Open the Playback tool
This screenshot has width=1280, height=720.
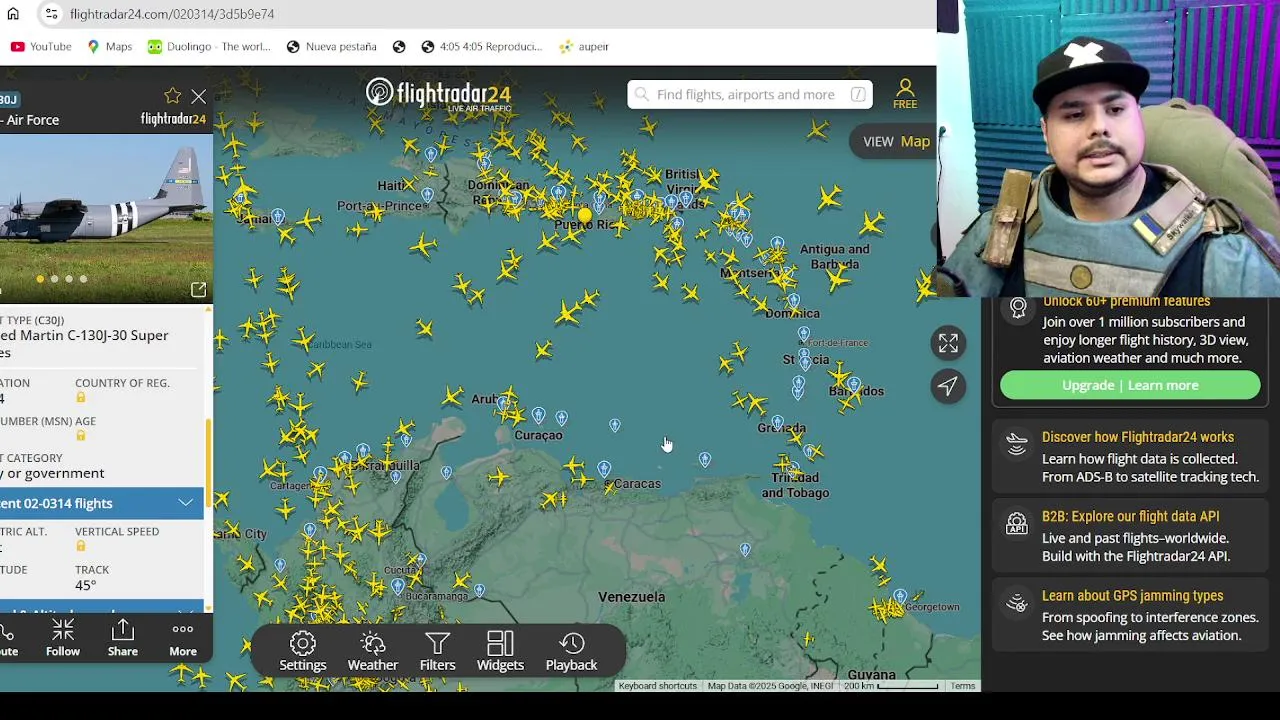(x=571, y=651)
